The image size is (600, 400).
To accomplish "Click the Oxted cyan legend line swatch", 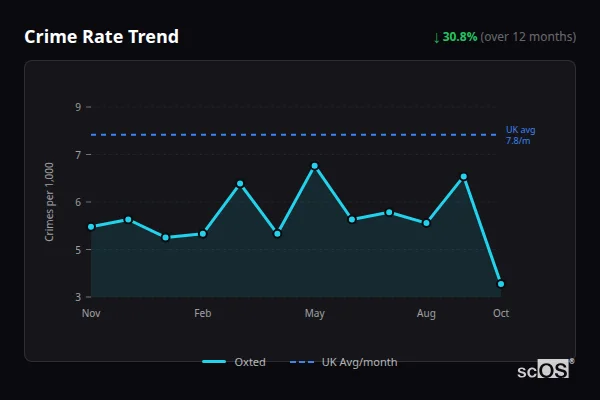I will [x=214, y=362].
